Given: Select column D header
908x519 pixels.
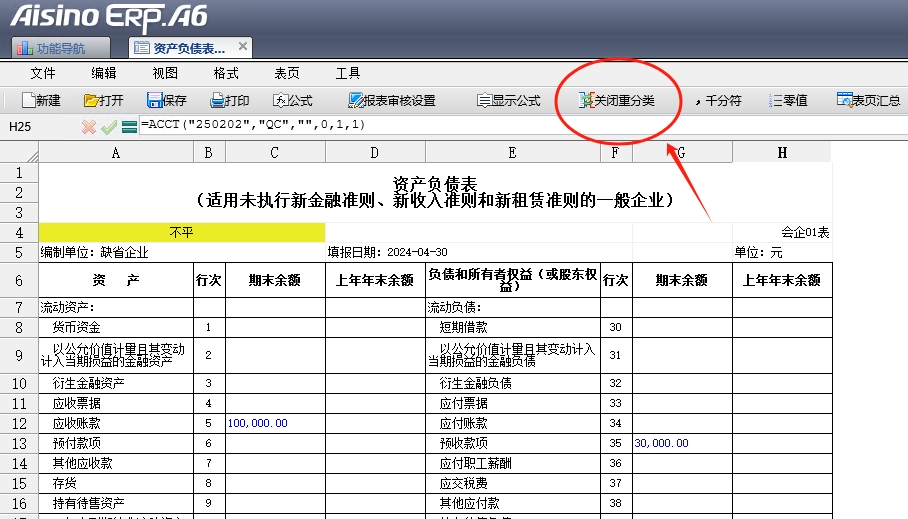Looking at the screenshot, I should coord(375,153).
